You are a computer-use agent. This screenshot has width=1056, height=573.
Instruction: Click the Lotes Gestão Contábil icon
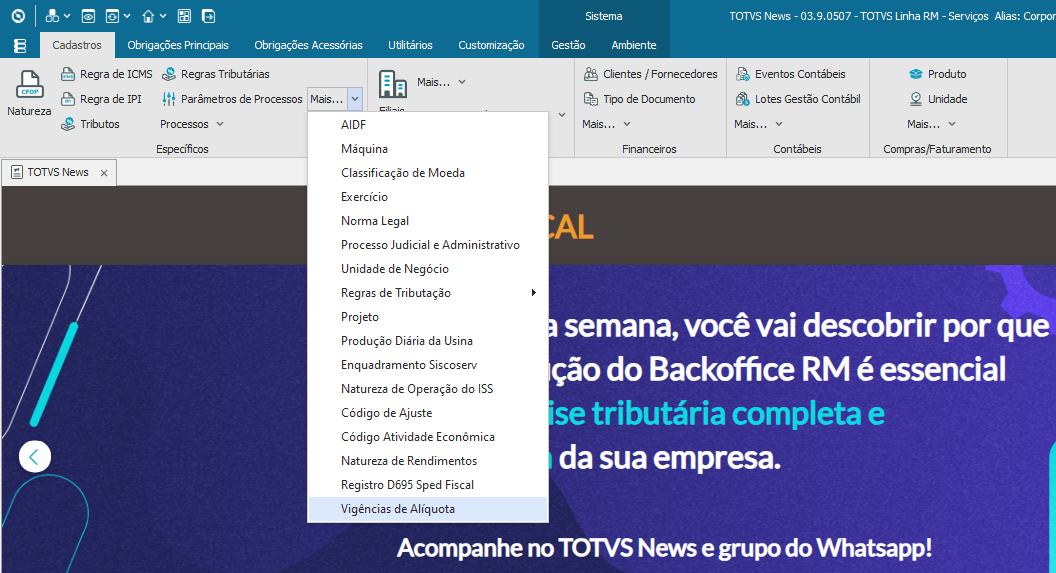742,99
